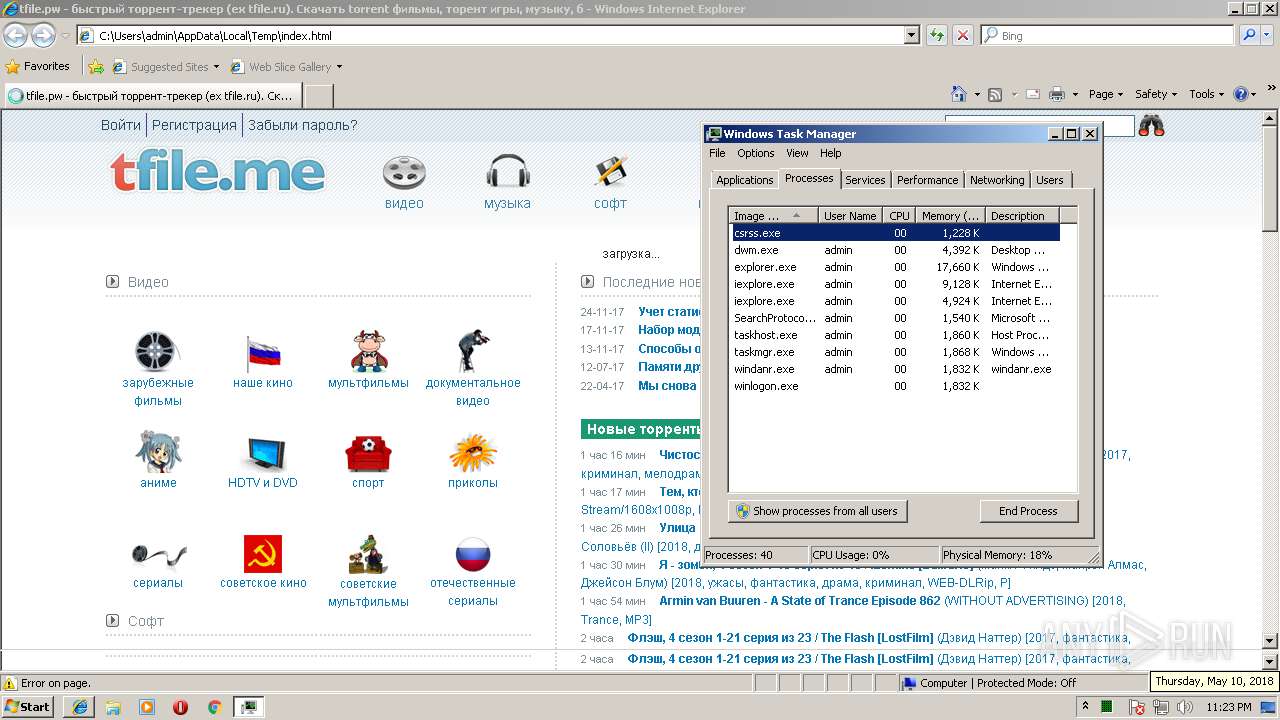Open the Home page icon
This screenshot has height=720, width=1280.
pyautogui.click(x=959, y=94)
